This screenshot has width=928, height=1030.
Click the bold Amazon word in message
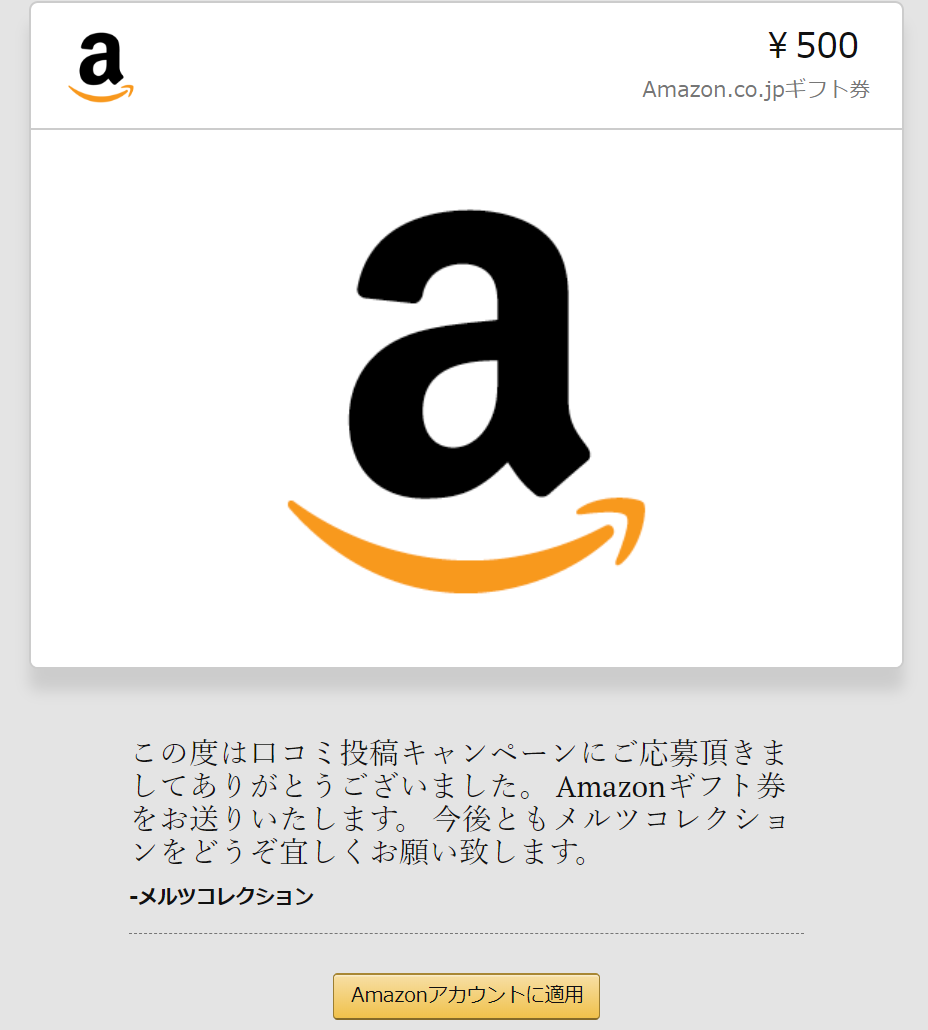tap(611, 787)
